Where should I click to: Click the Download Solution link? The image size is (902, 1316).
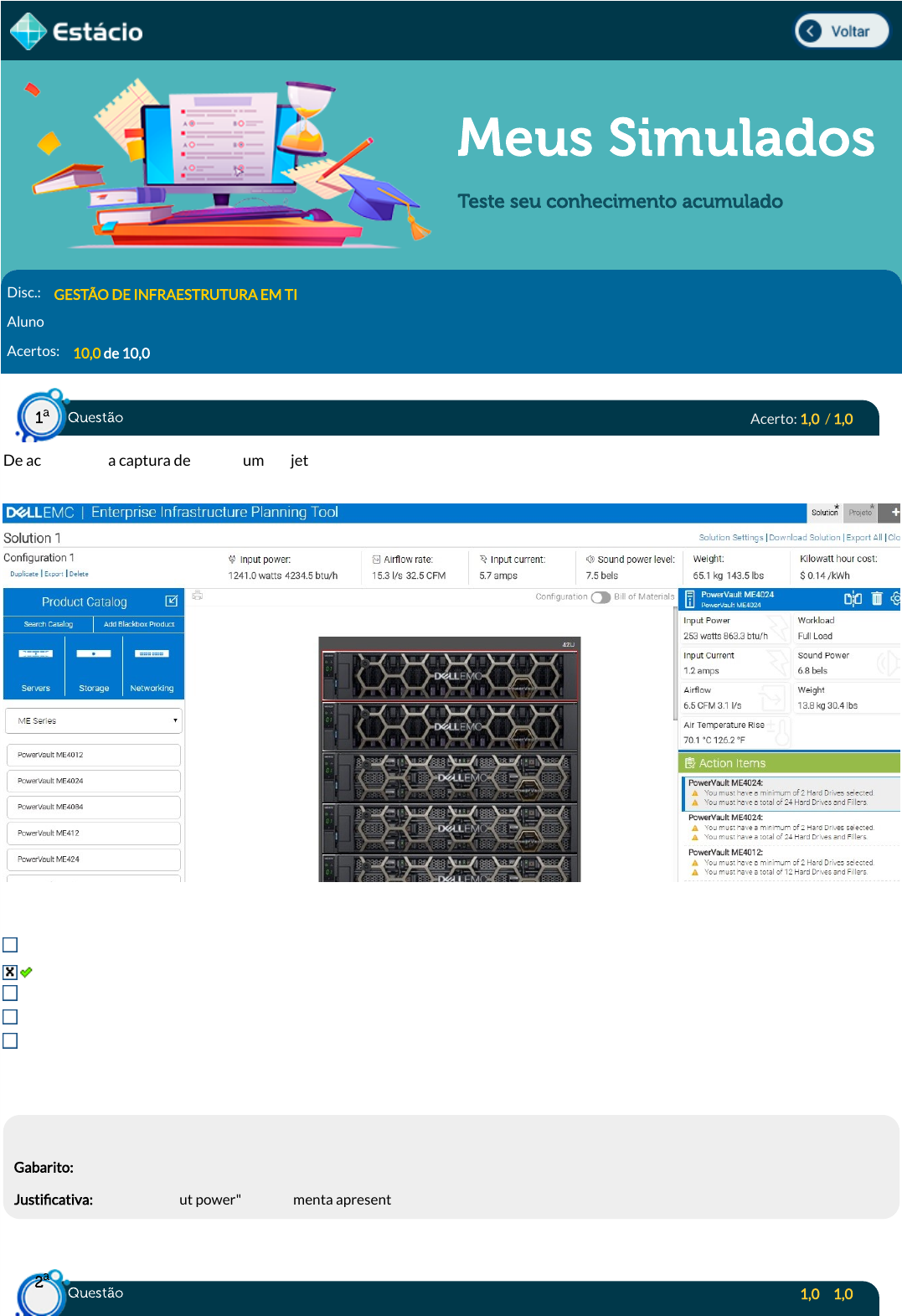(x=804, y=538)
